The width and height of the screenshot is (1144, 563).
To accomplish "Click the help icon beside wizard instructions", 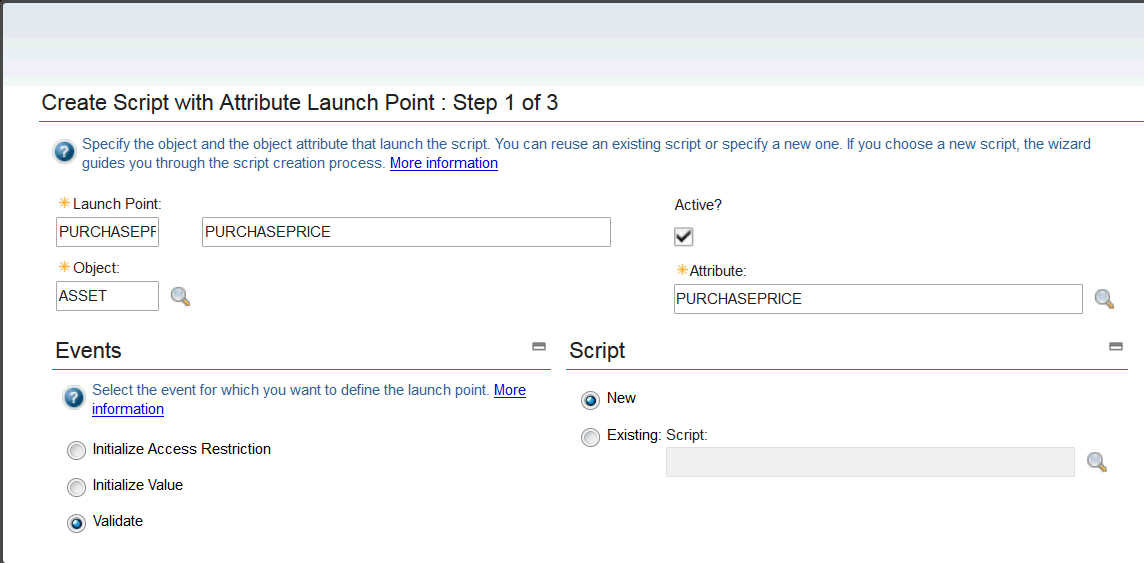I will [64, 152].
